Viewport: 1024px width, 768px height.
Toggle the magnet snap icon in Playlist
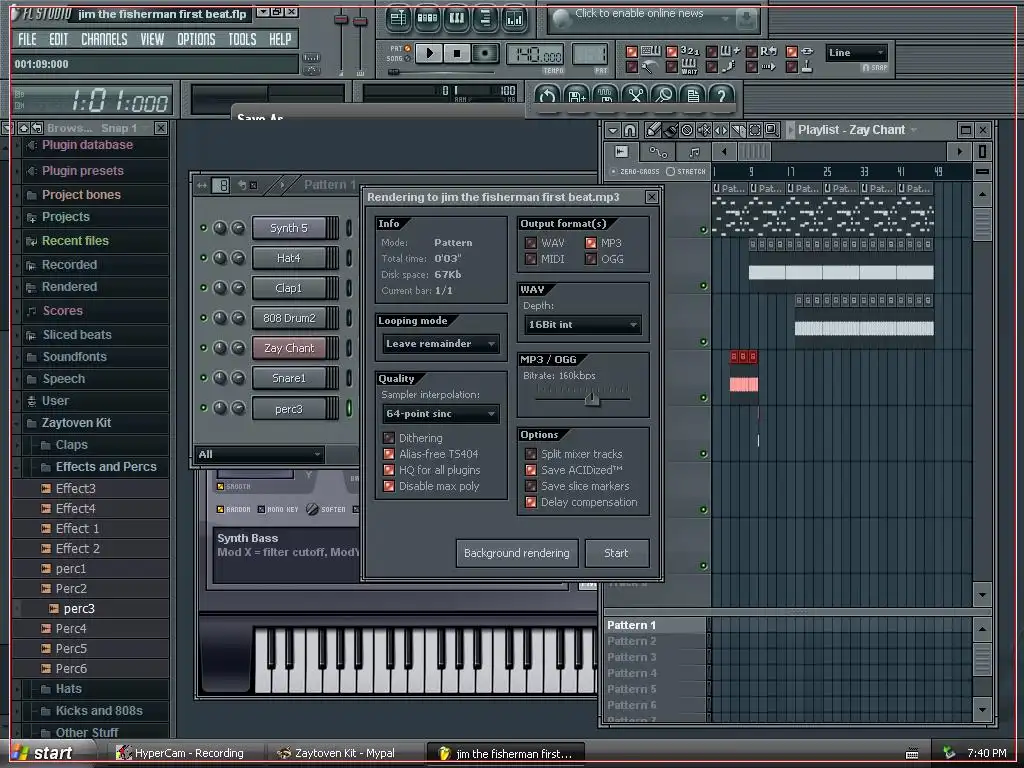click(630, 130)
